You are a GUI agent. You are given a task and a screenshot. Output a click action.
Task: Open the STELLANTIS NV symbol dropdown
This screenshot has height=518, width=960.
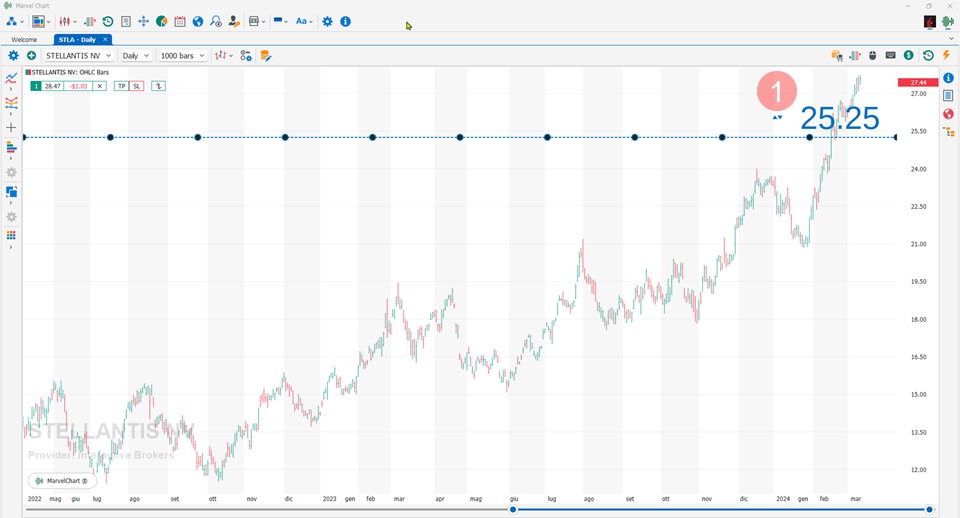pos(78,56)
